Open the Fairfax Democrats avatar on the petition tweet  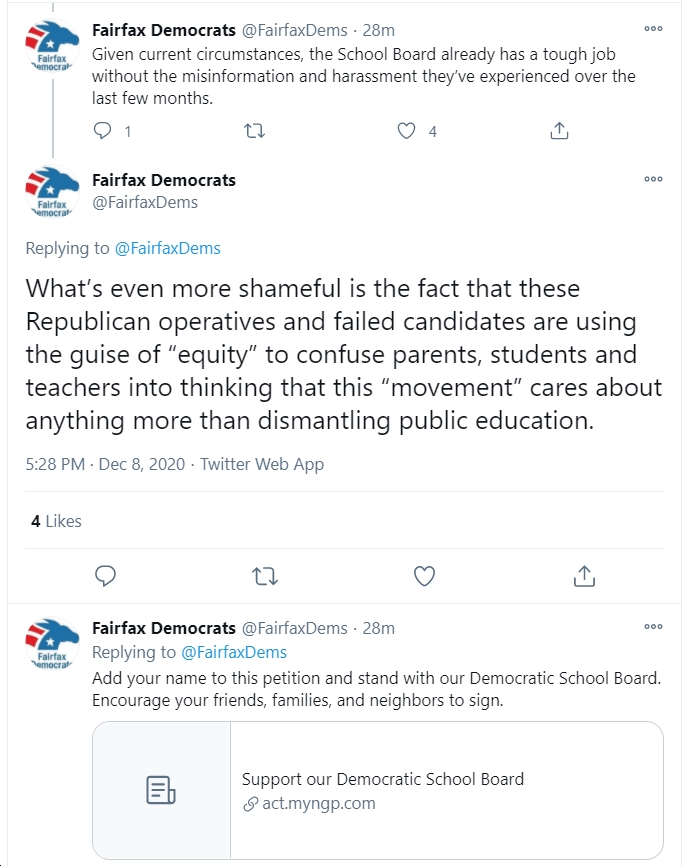52,643
